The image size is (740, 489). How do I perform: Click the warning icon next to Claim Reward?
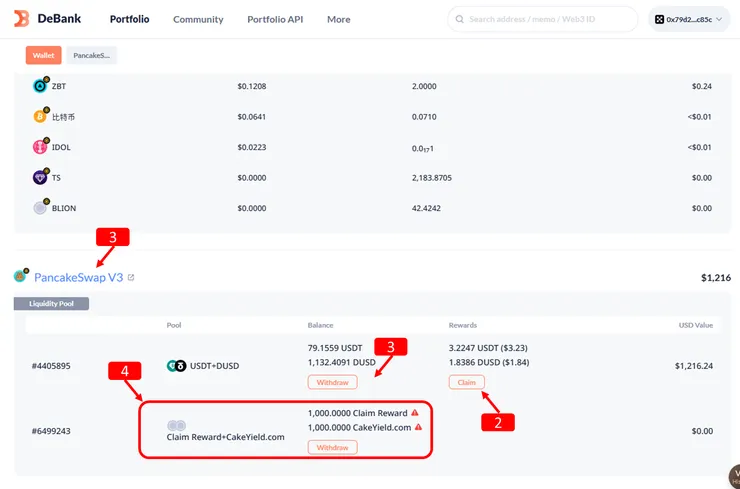point(415,413)
